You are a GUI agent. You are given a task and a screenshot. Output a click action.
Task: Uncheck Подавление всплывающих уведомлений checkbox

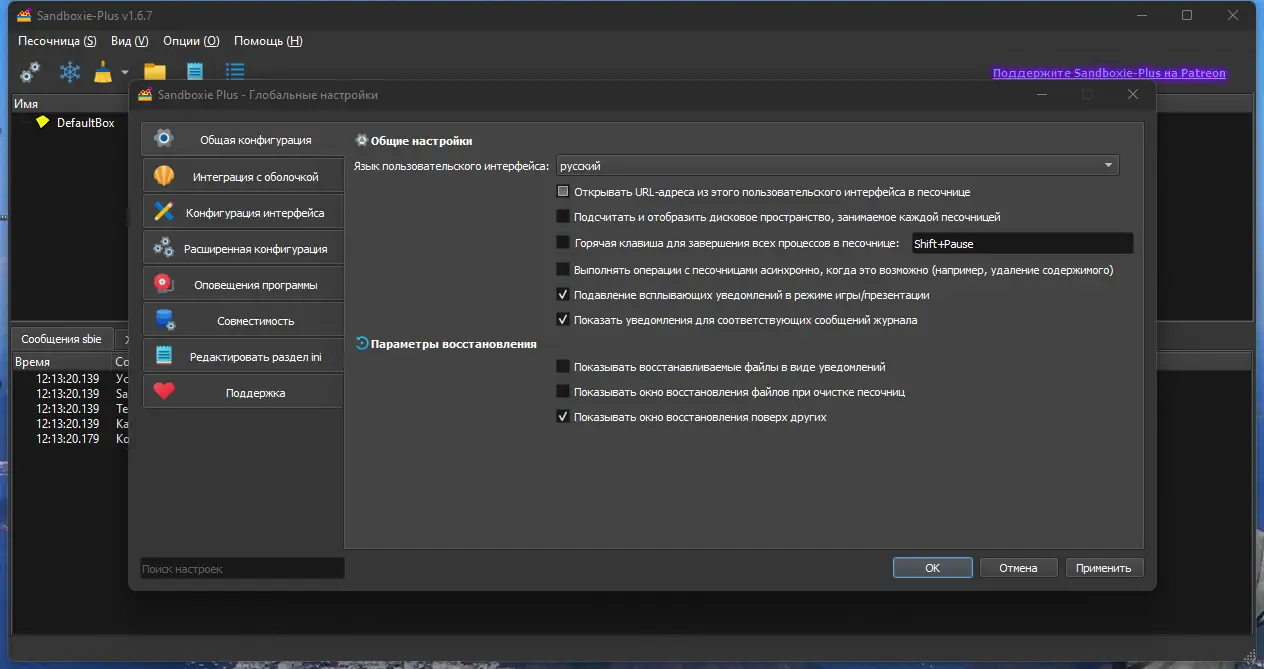tap(563, 295)
